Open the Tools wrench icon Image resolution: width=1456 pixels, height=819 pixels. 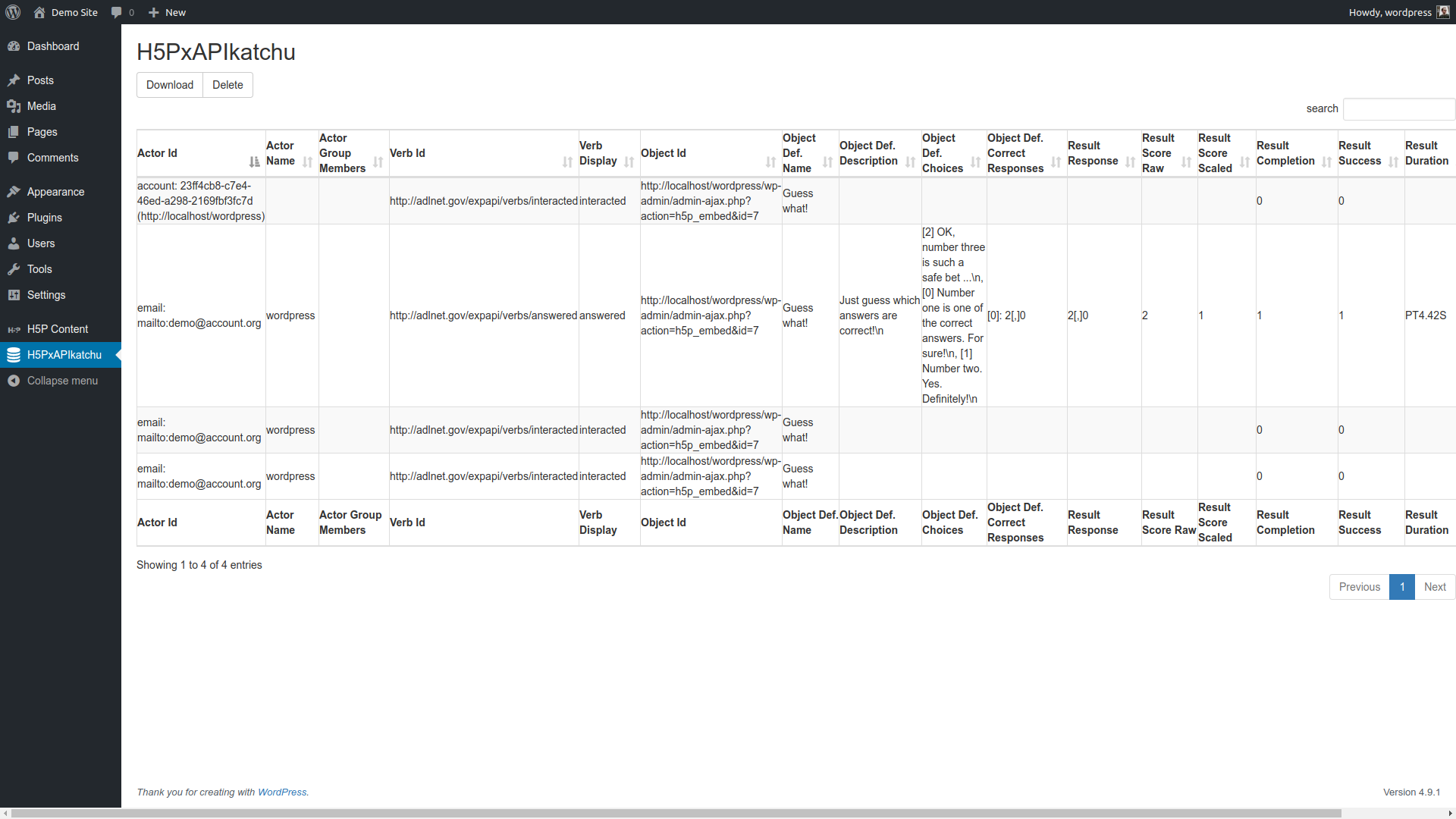pyautogui.click(x=14, y=269)
